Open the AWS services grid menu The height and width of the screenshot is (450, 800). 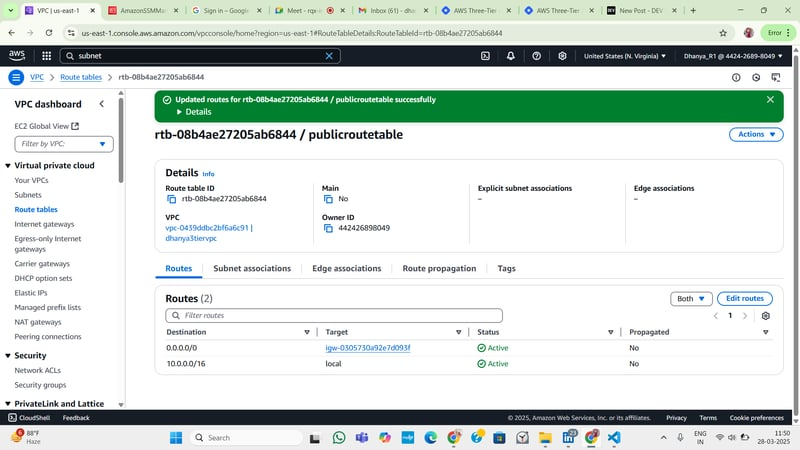point(46,56)
